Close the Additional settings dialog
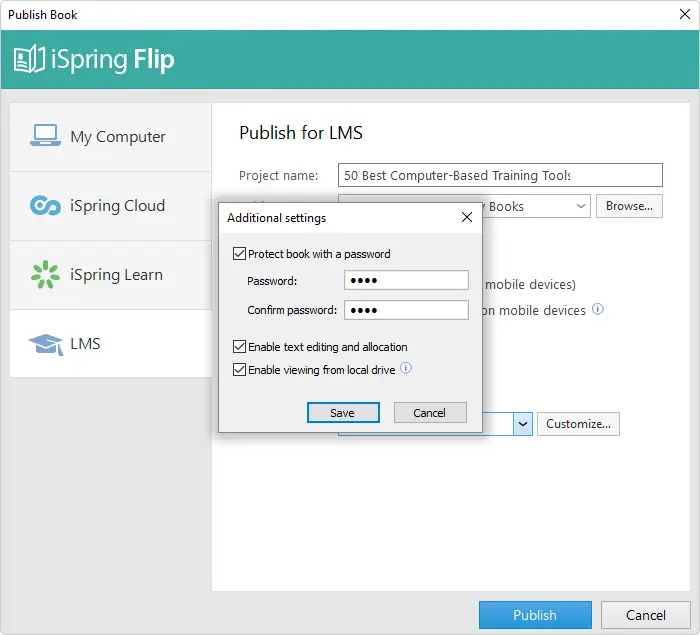 coord(467,217)
